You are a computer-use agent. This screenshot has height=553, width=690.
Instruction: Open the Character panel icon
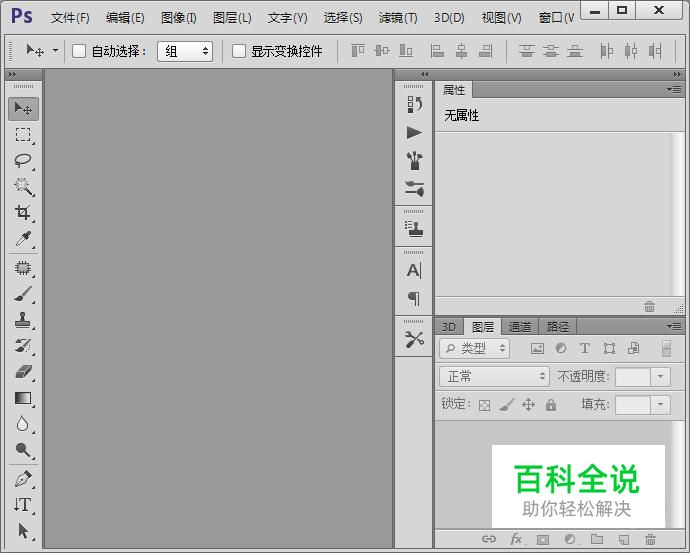click(414, 270)
